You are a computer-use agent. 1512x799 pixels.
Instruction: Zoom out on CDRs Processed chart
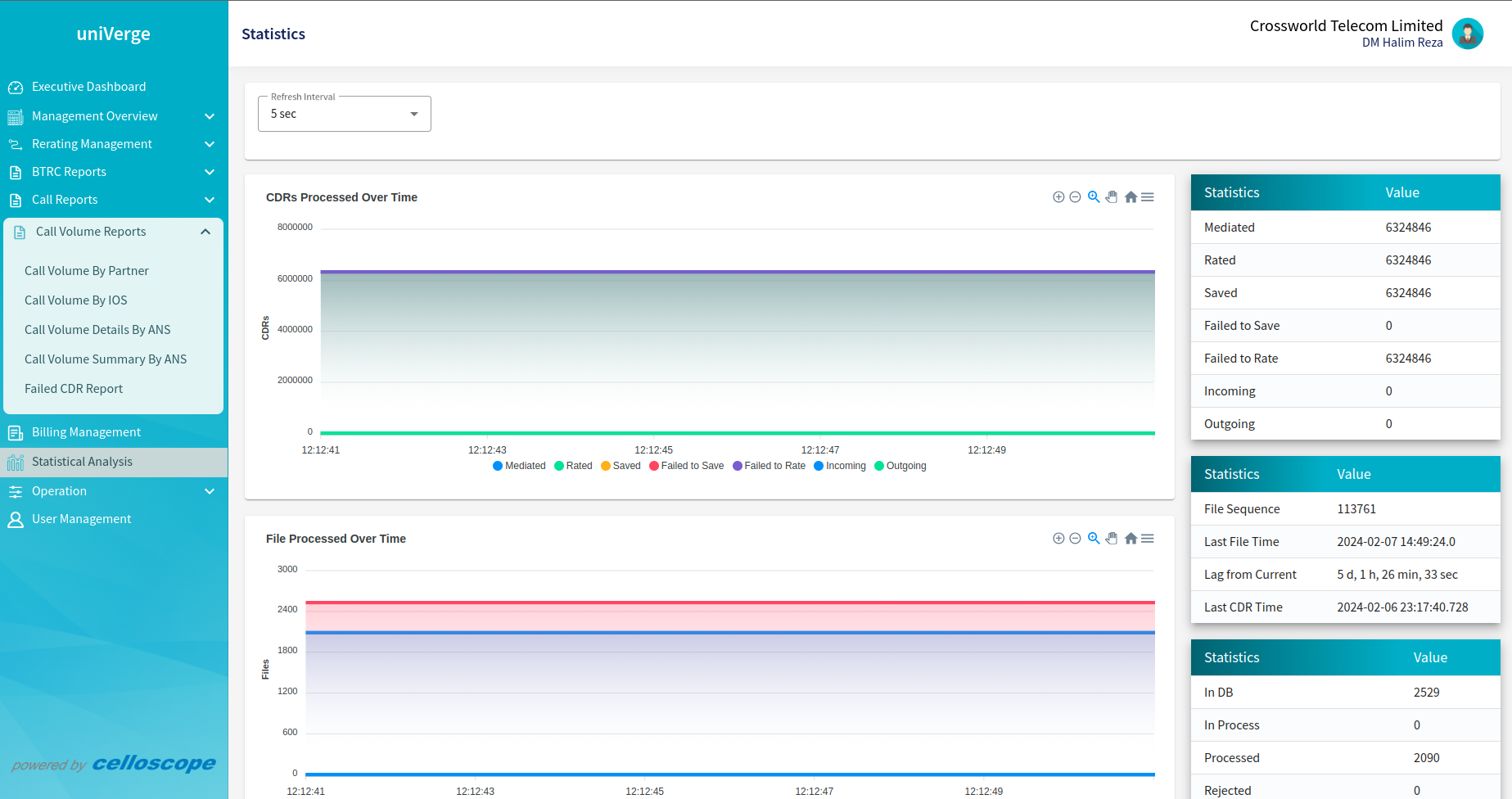(1076, 197)
